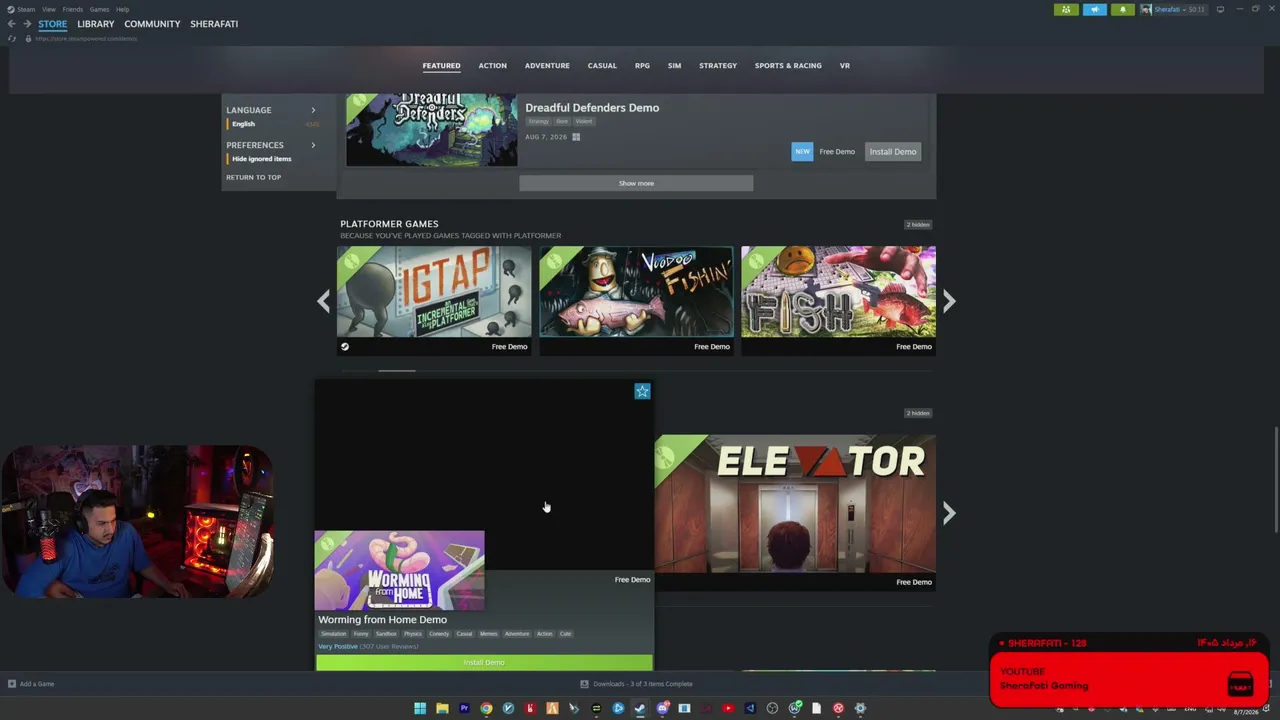The height and width of the screenshot is (720, 1280).
Task: Open the notifications bell
Action: pyautogui.click(x=1123, y=9)
